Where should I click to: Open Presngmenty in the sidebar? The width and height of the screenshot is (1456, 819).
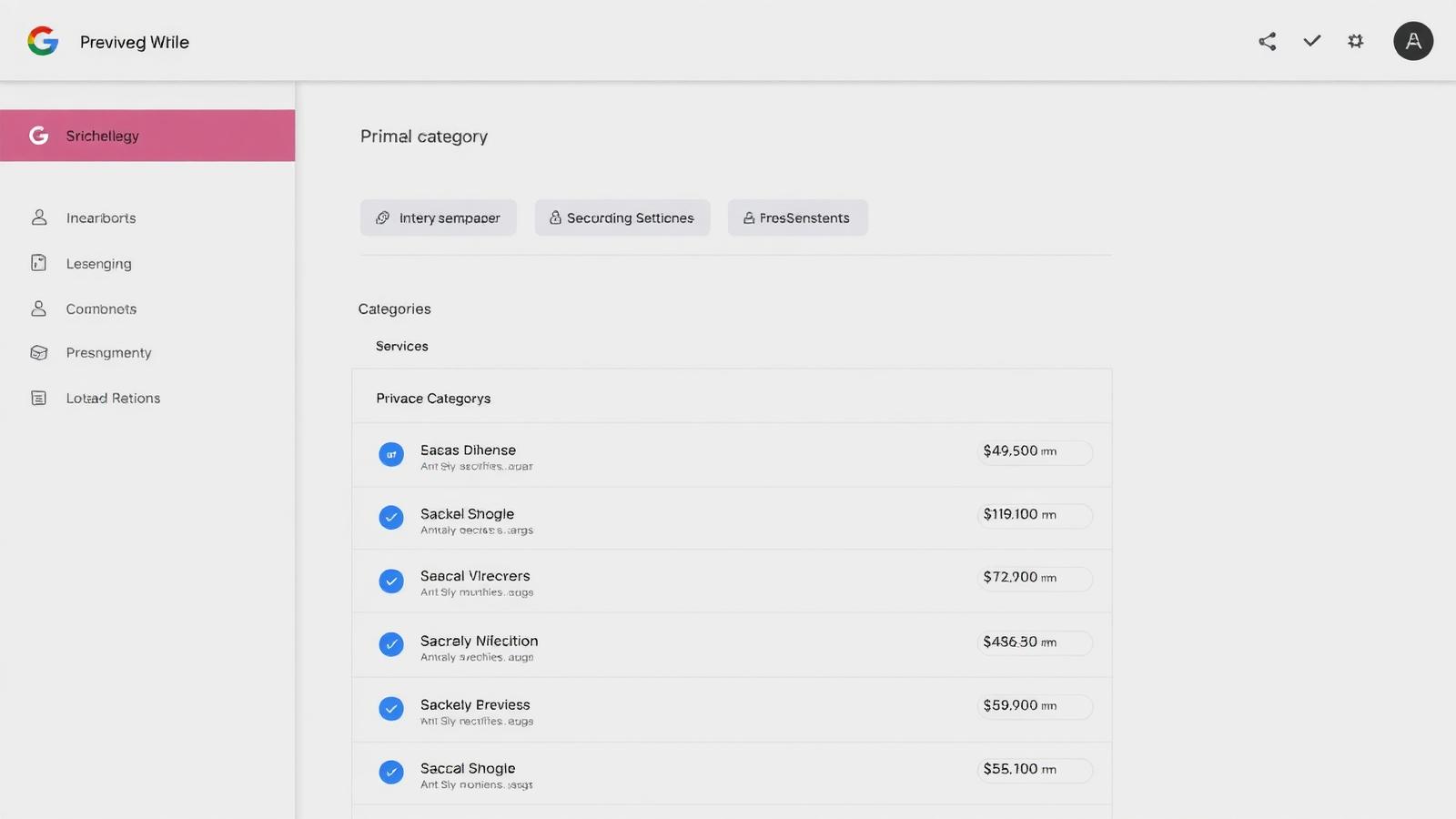pos(108,352)
